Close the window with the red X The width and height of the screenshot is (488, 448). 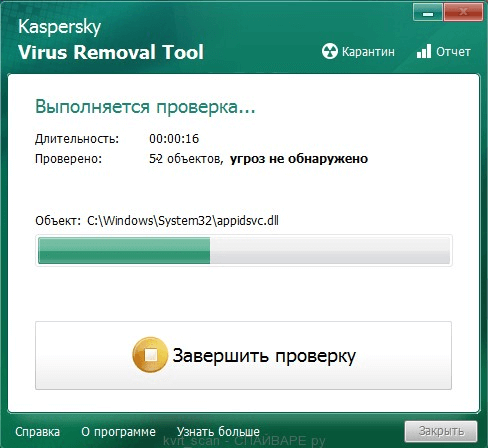tap(463, 13)
